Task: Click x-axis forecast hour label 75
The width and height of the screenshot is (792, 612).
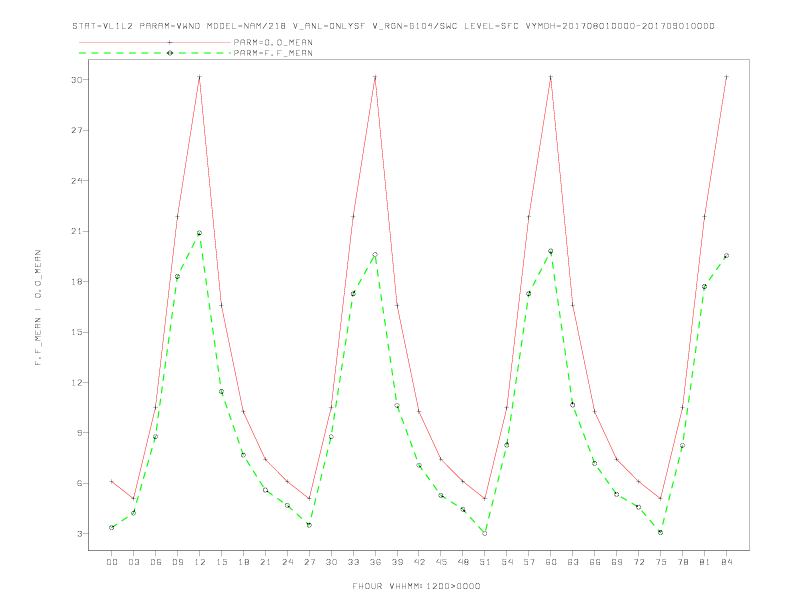Action: 661,562
